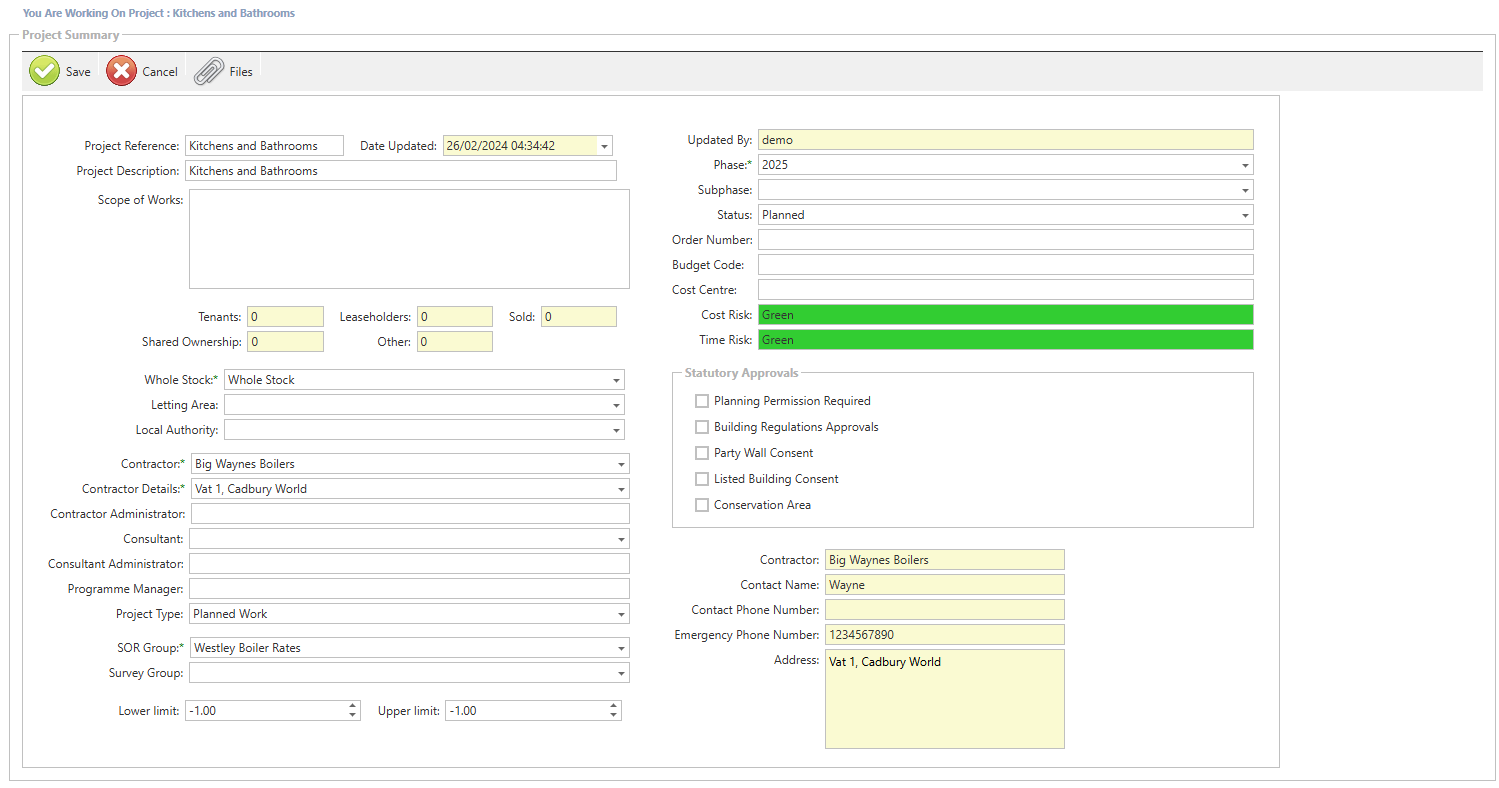Enable the Conservation Area checkbox

[702, 505]
